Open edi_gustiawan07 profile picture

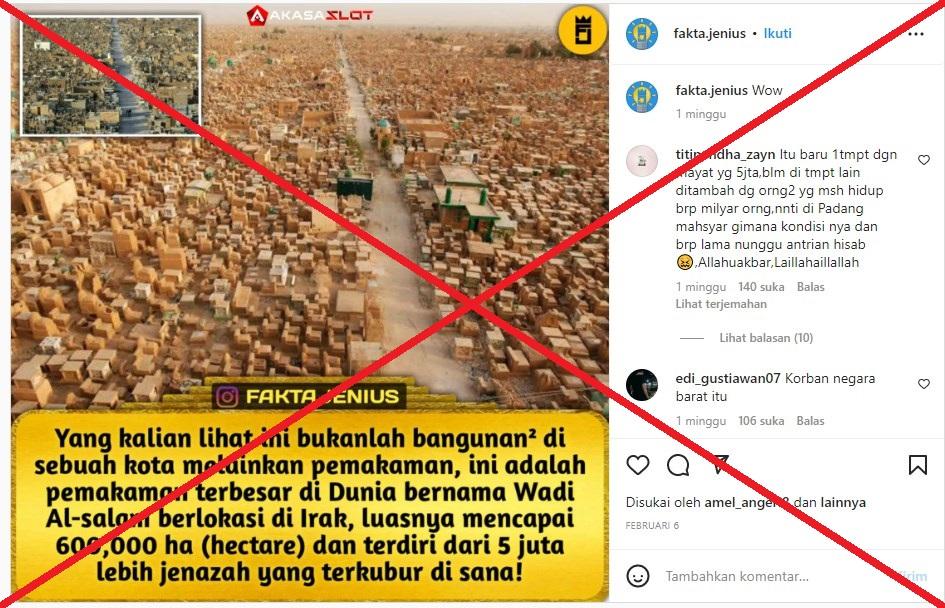click(641, 385)
